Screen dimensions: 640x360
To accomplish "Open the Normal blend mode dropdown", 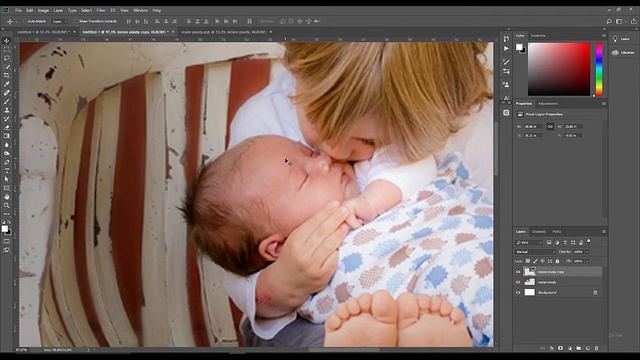I will (x=535, y=252).
